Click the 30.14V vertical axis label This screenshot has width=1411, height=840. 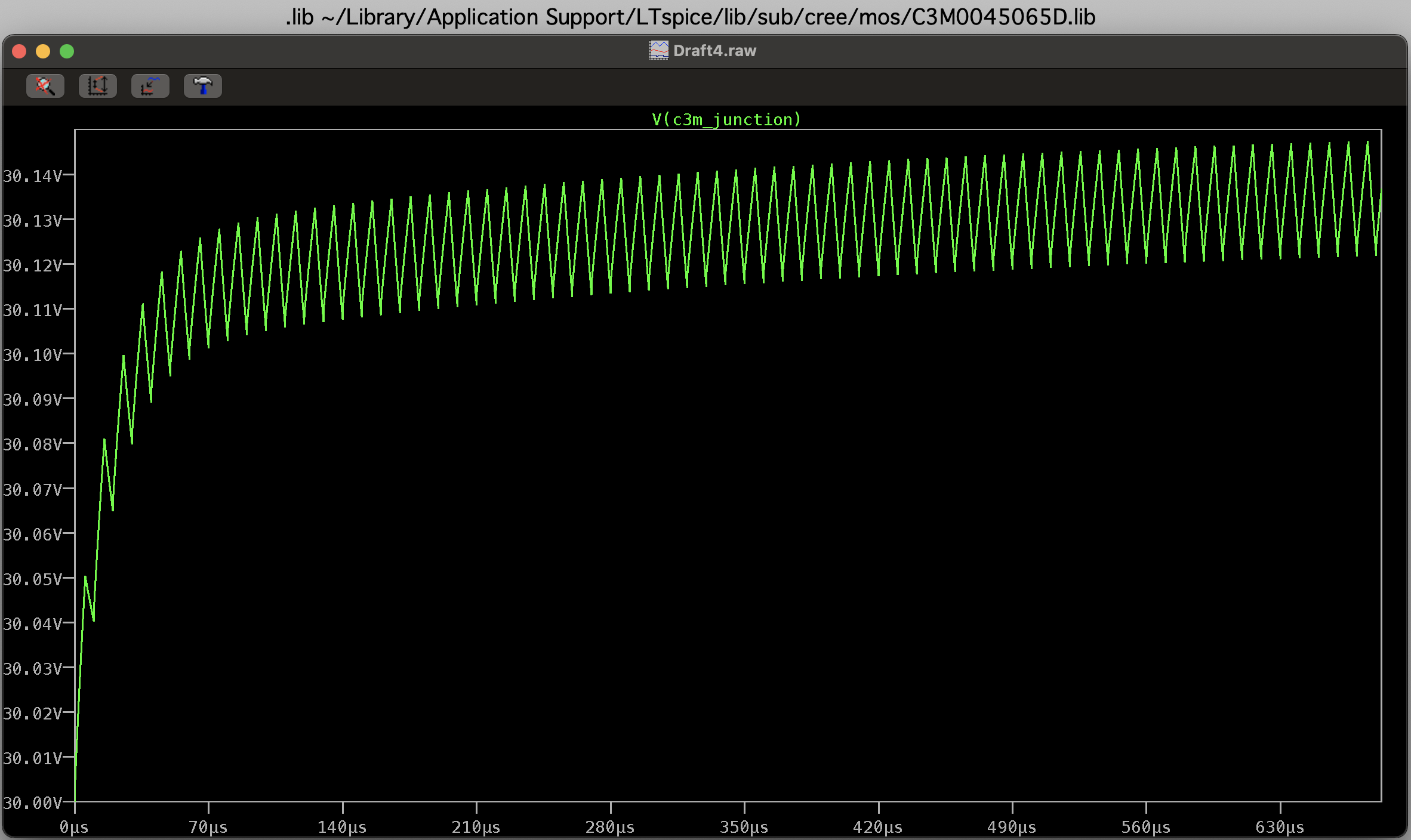coord(32,176)
